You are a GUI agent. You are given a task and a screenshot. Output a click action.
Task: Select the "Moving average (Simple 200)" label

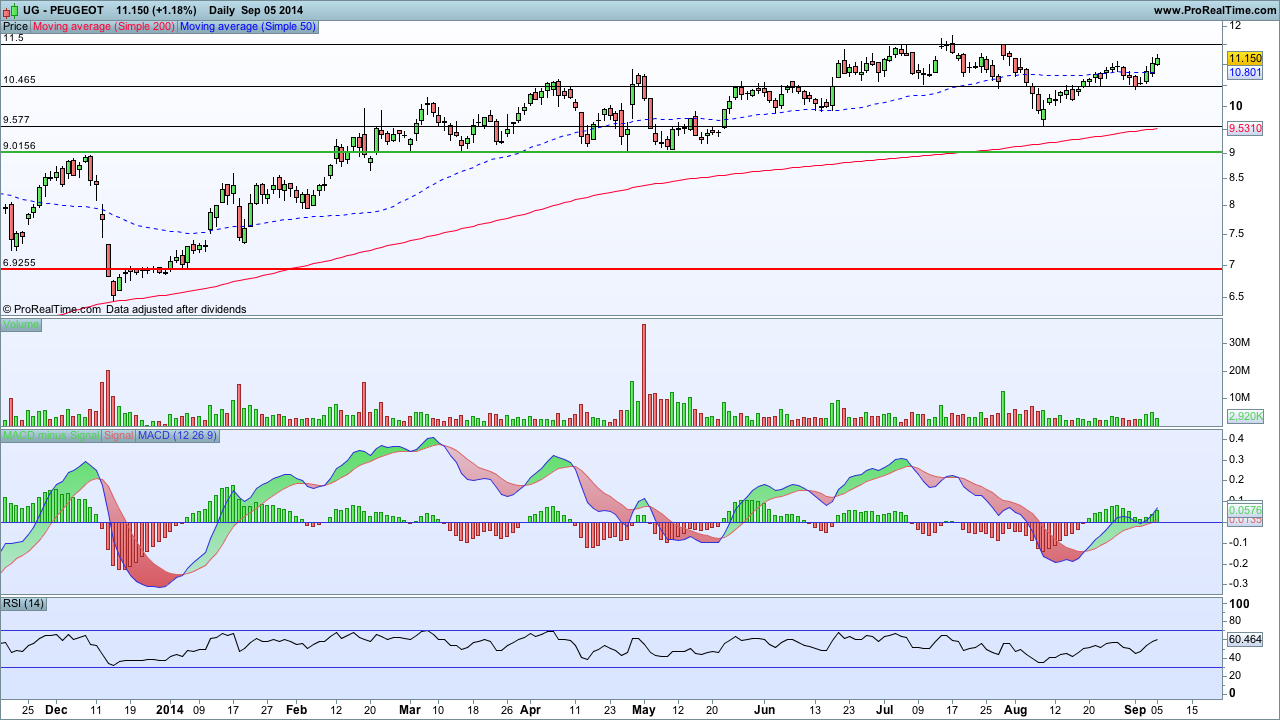pos(103,26)
